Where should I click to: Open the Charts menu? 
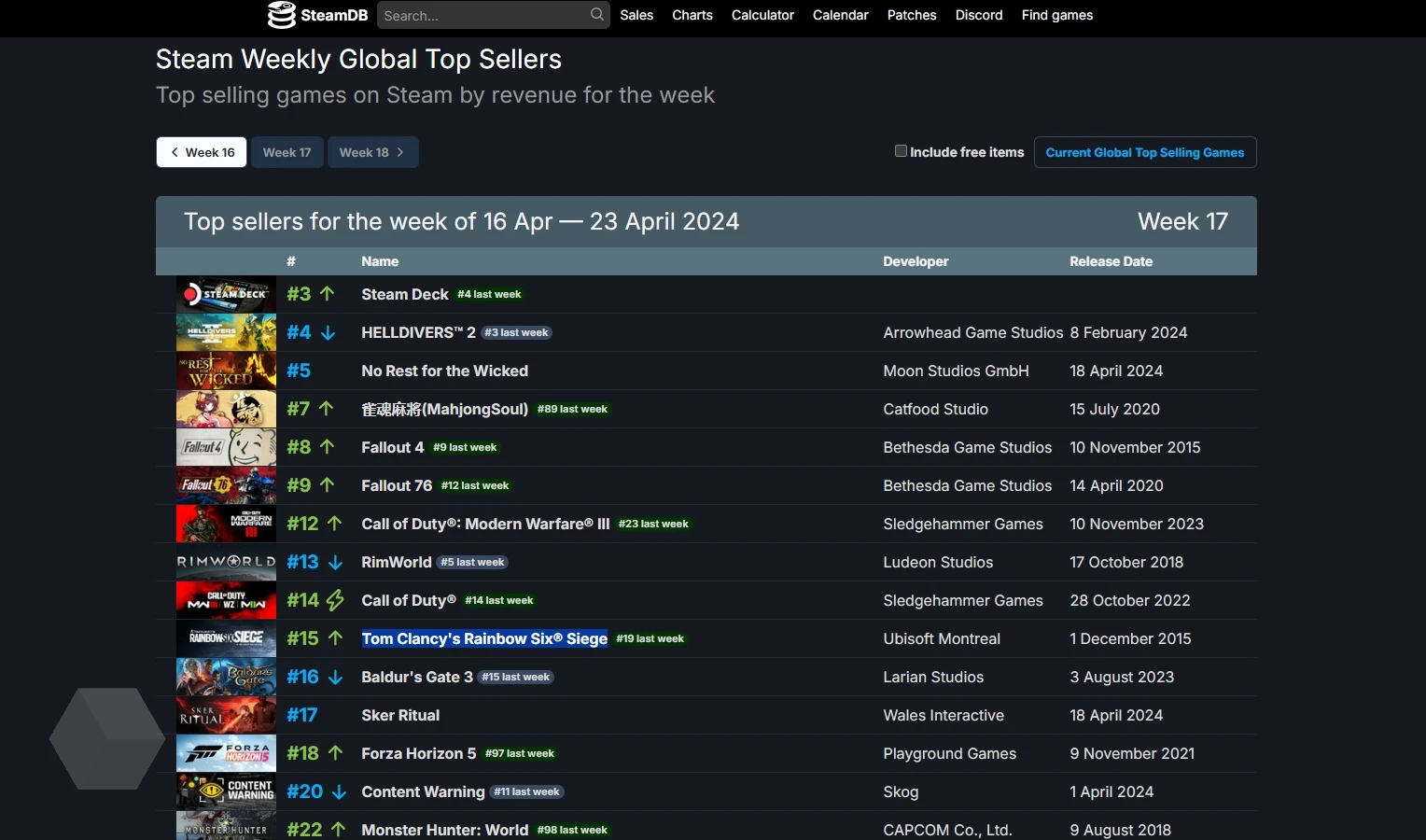[x=692, y=15]
